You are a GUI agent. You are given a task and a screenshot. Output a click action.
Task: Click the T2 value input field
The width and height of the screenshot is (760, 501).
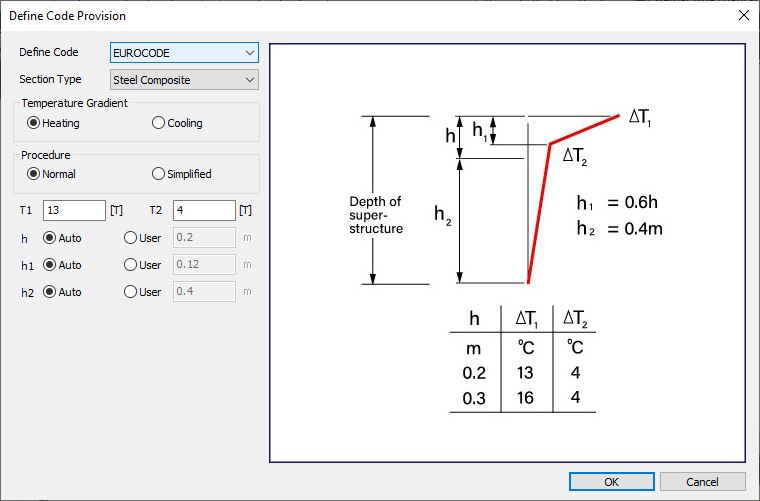tap(204, 210)
